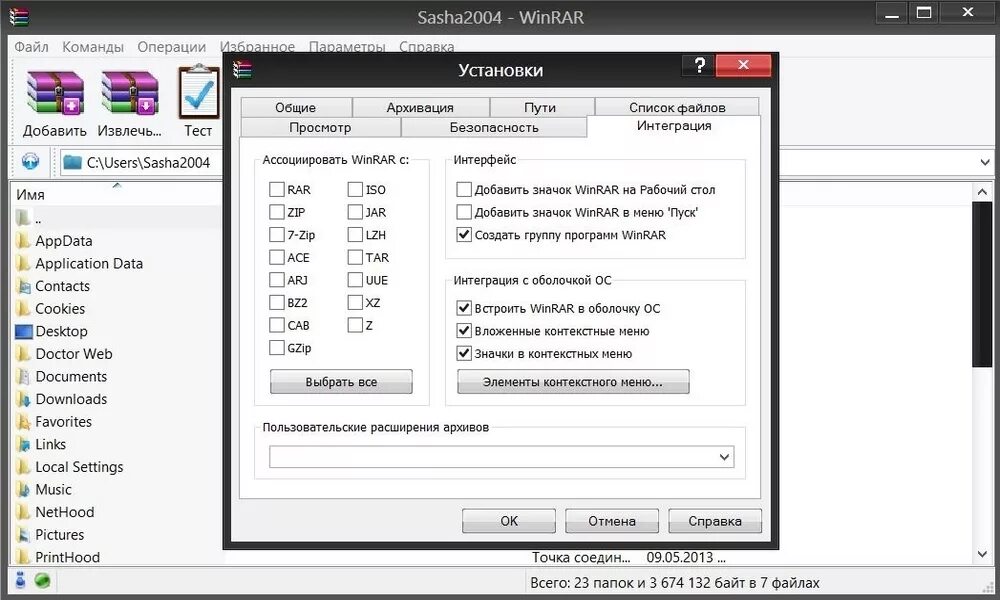Viewport: 1000px width, 600px height.
Task: Click the Тест clipboard toolbar icon
Action: pos(198,92)
